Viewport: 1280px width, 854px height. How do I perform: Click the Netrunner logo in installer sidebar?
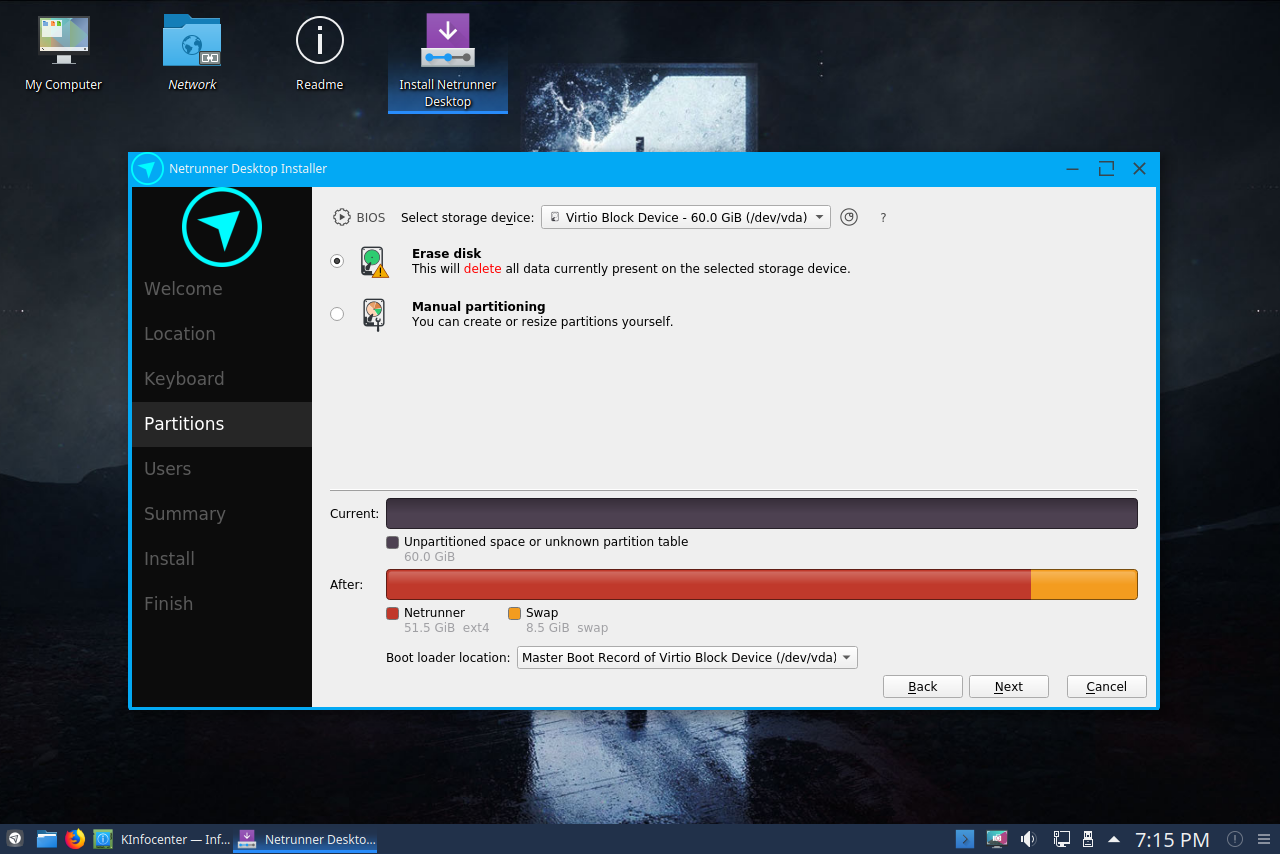(222, 227)
